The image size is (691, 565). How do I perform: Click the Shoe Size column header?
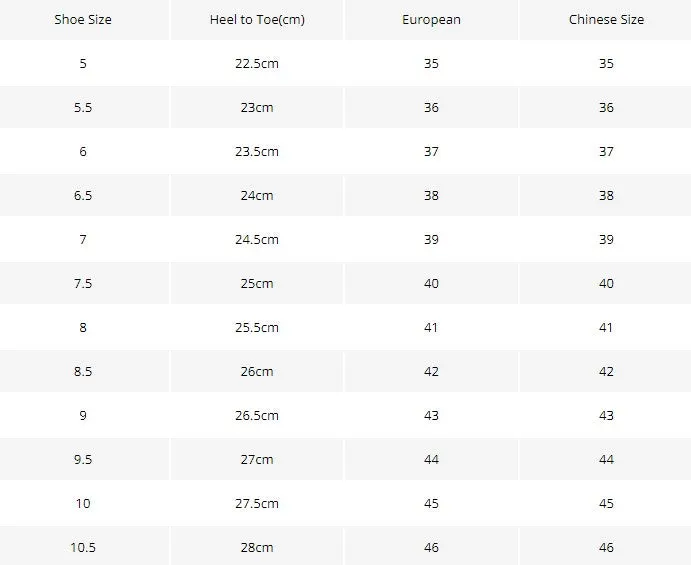click(x=83, y=20)
